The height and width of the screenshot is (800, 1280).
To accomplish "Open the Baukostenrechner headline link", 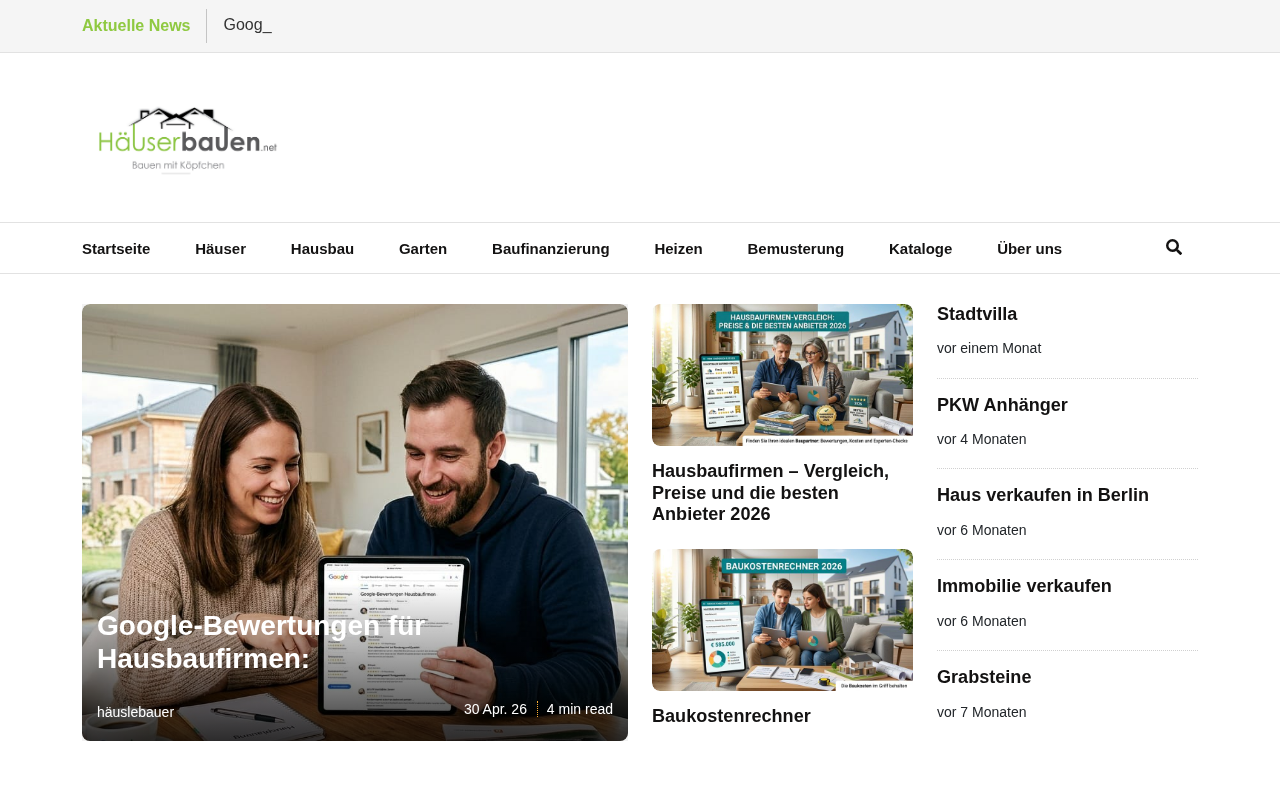I will [731, 716].
